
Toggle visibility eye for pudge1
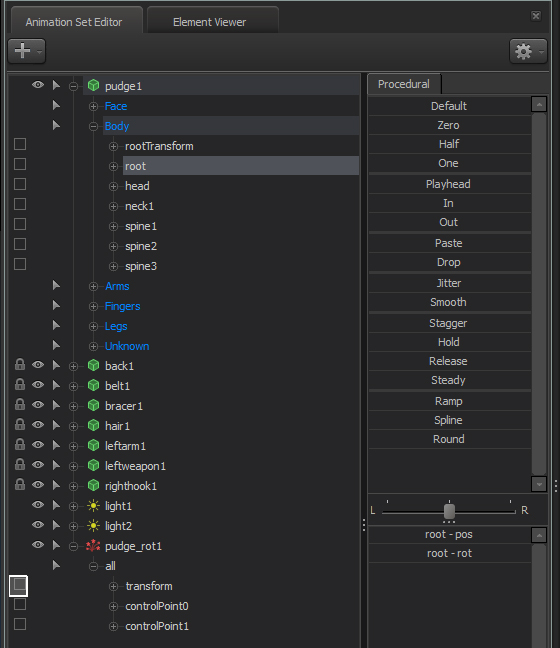pyautogui.click(x=38, y=85)
